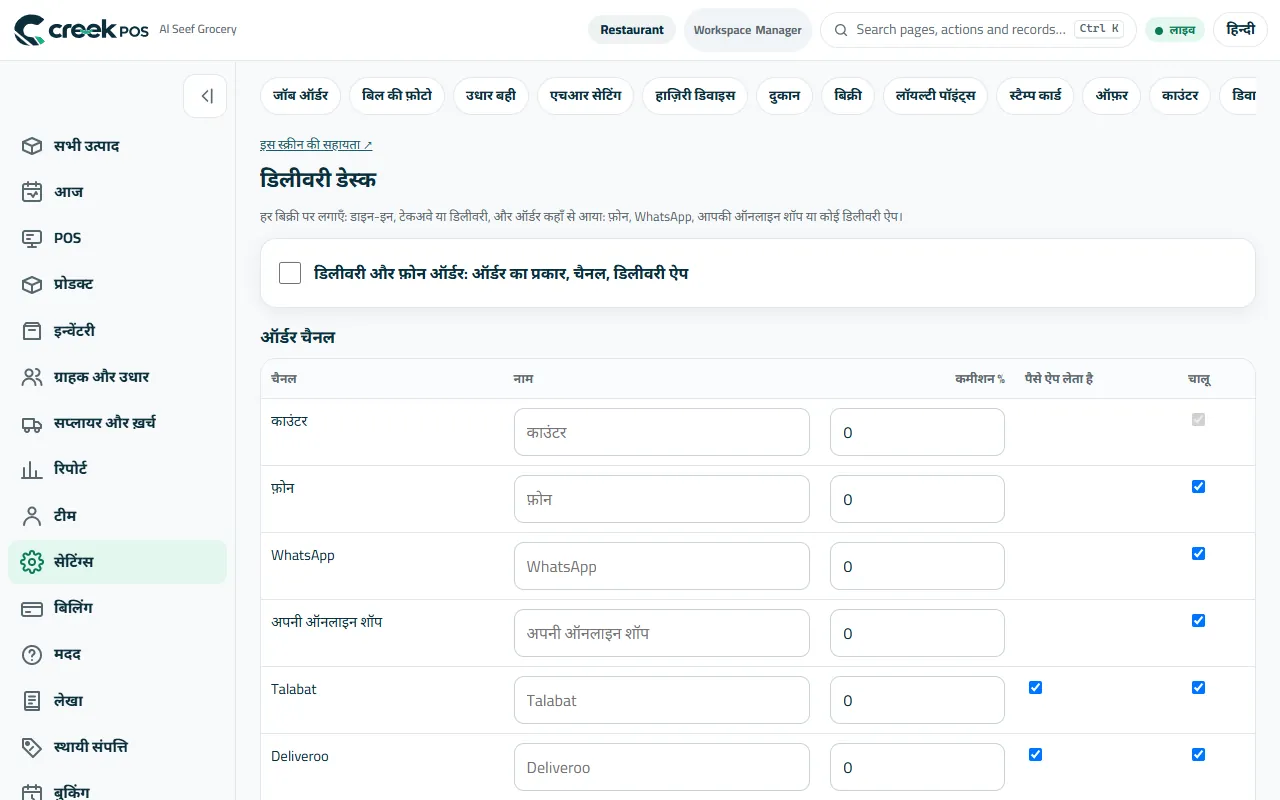Collapse the sidebar with the arrow button
Image resolution: width=1280 pixels, height=800 pixels.
(205, 96)
